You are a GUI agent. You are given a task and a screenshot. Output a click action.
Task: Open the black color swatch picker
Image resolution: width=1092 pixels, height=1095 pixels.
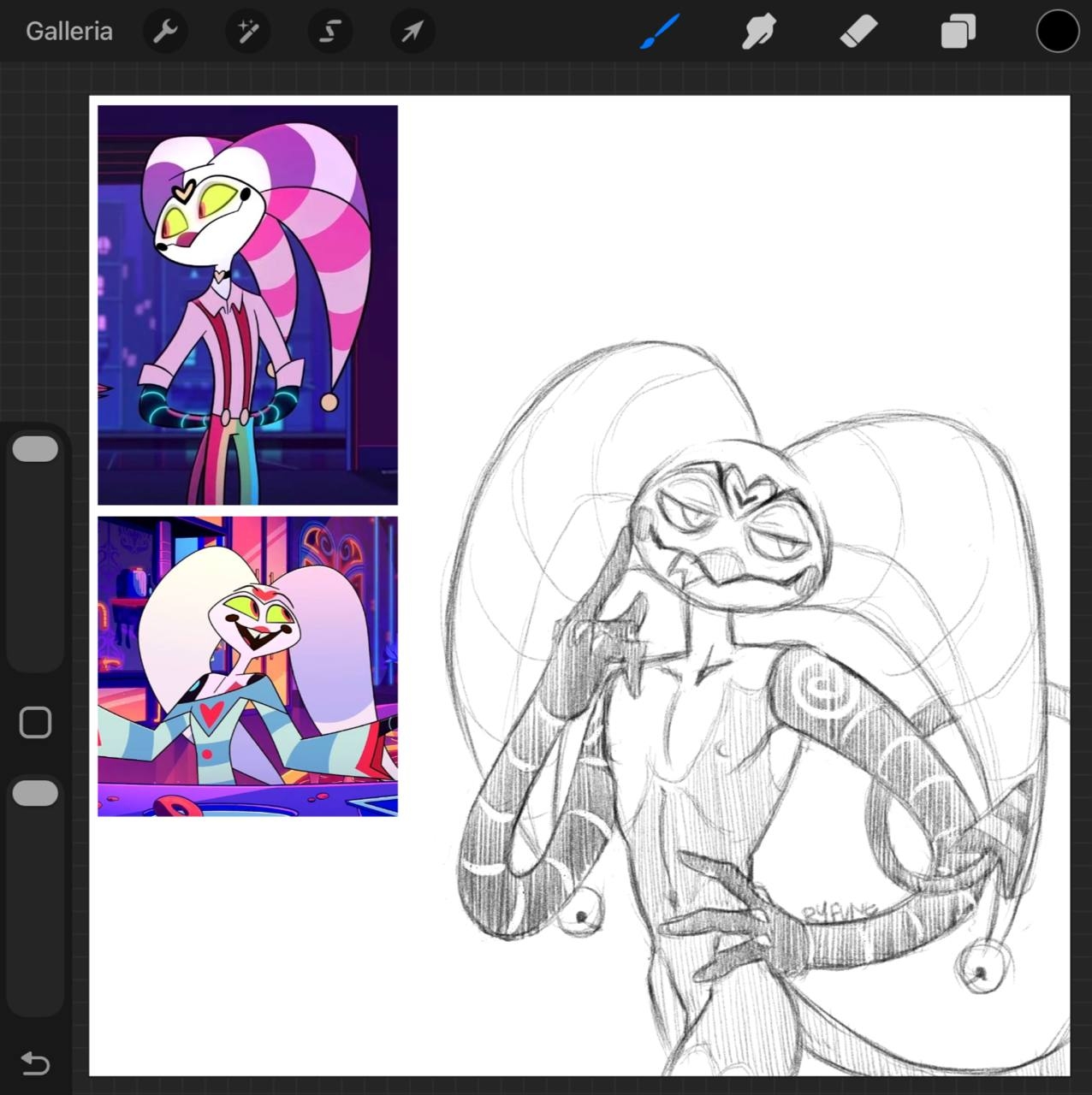pyautogui.click(x=1057, y=32)
